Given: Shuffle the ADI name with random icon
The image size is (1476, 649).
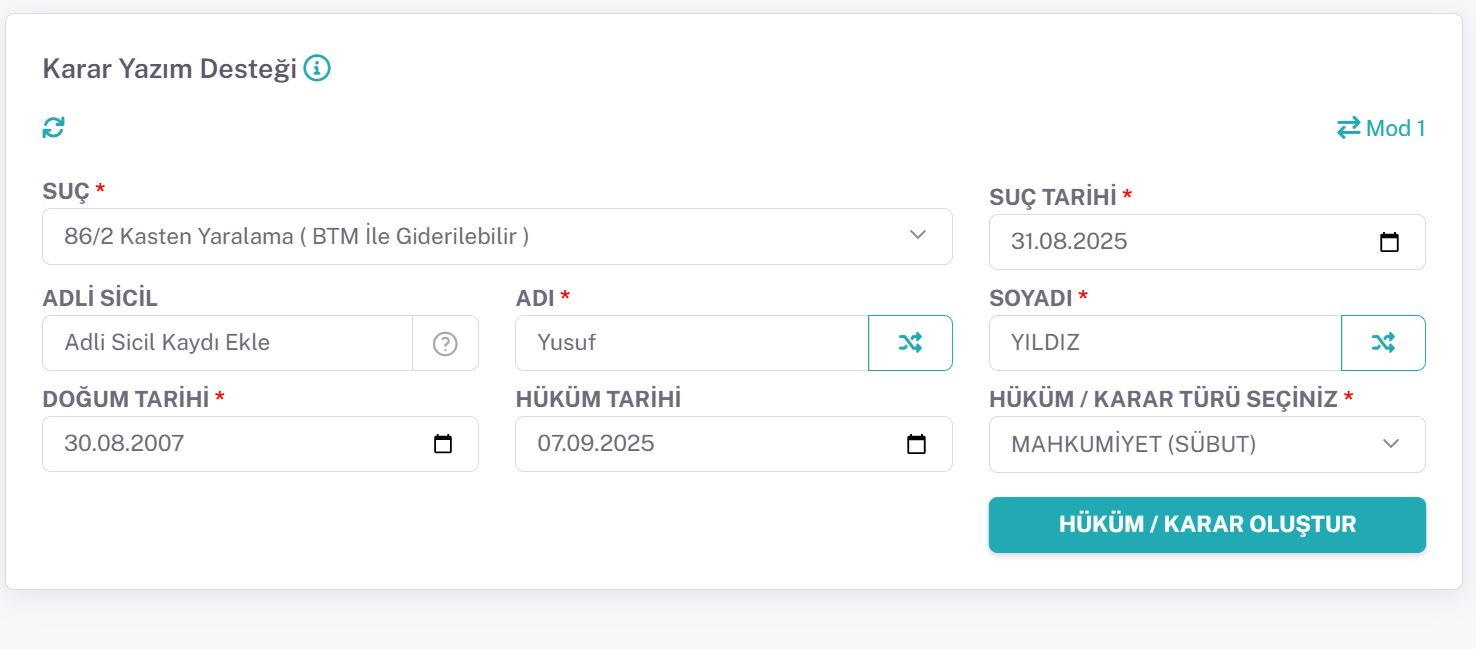Looking at the screenshot, I should [x=910, y=343].
